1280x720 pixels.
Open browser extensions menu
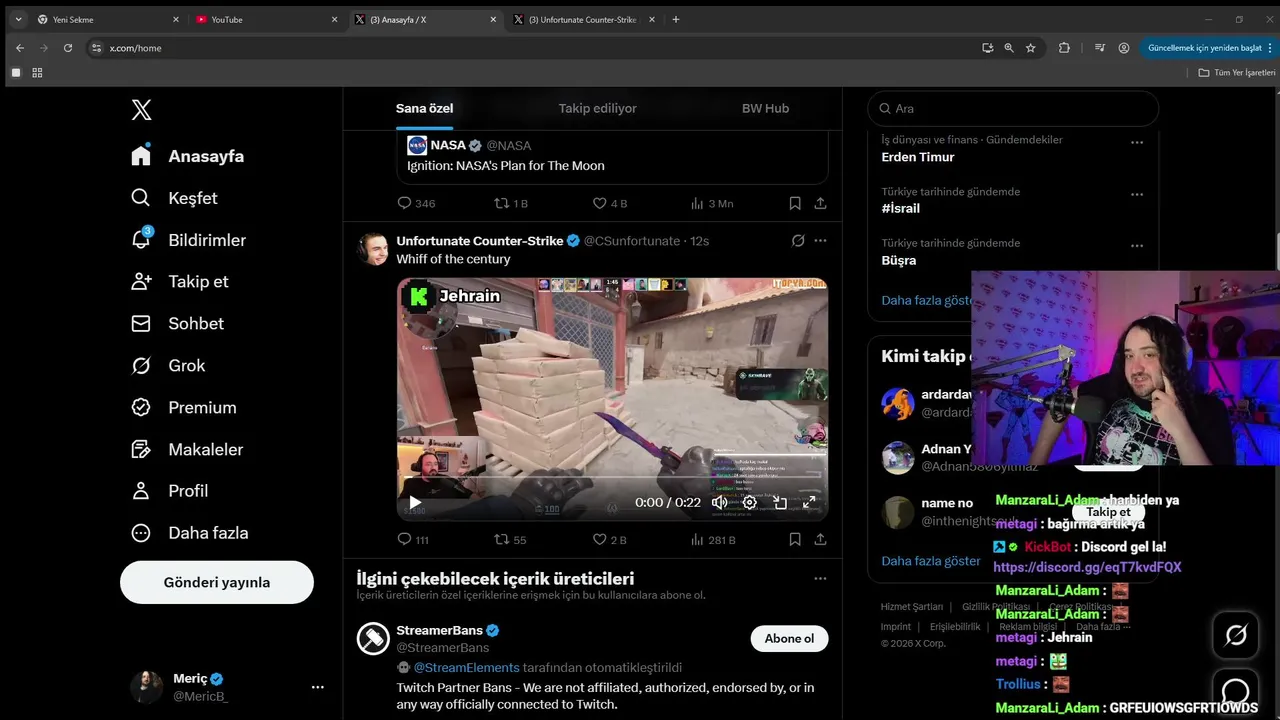1064,48
